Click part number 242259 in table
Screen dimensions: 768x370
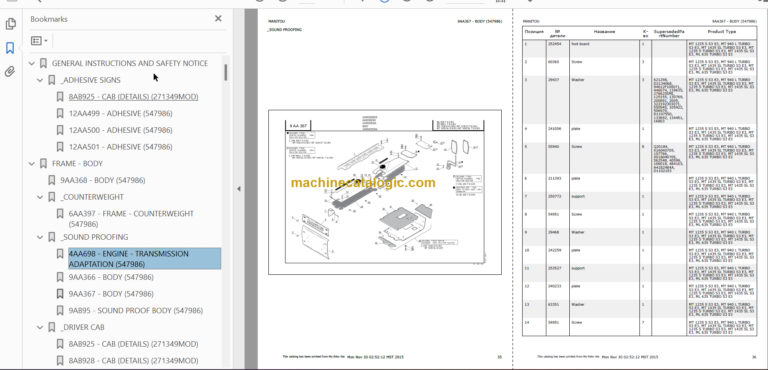click(x=554, y=250)
